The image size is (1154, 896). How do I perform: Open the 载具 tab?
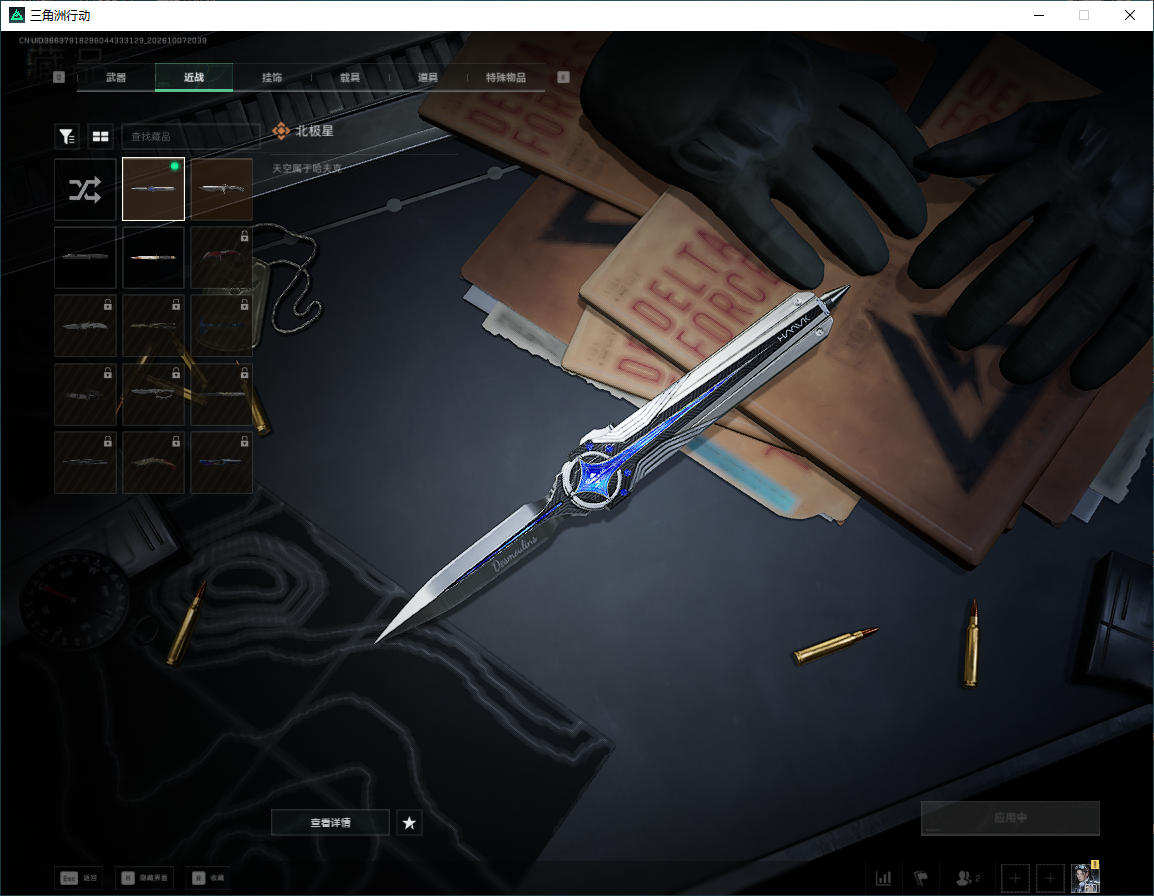tap(350, 77)
